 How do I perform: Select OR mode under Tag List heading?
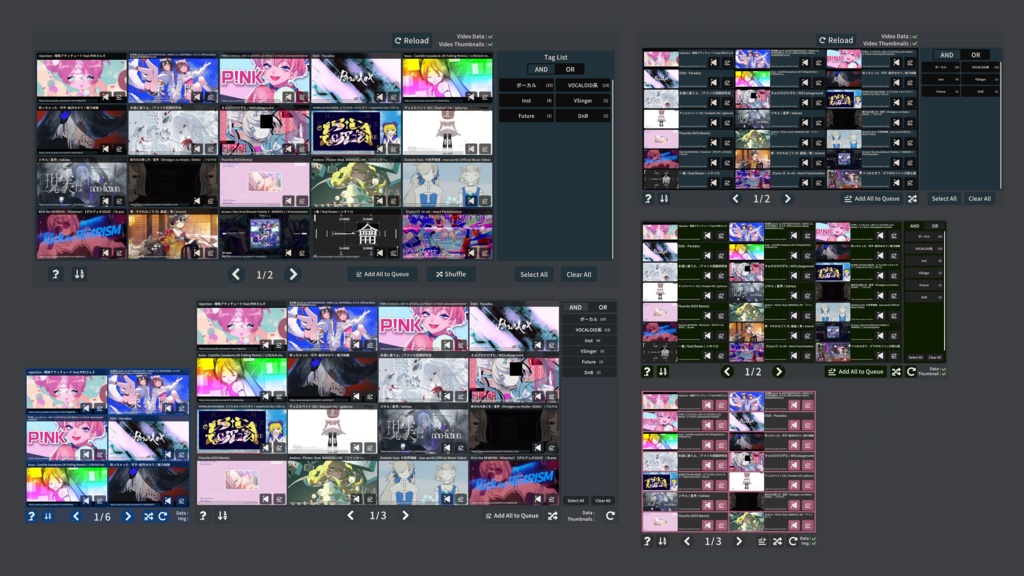(570, 69)
